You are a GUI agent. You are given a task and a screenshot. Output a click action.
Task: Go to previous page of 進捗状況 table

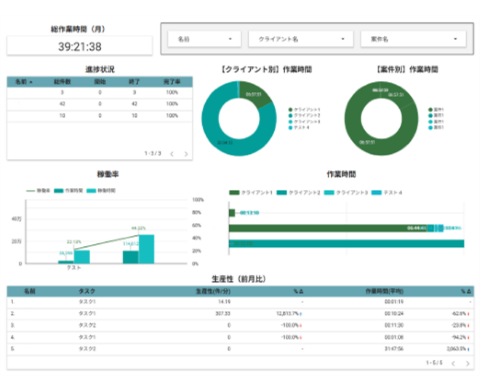click(172, 154)
